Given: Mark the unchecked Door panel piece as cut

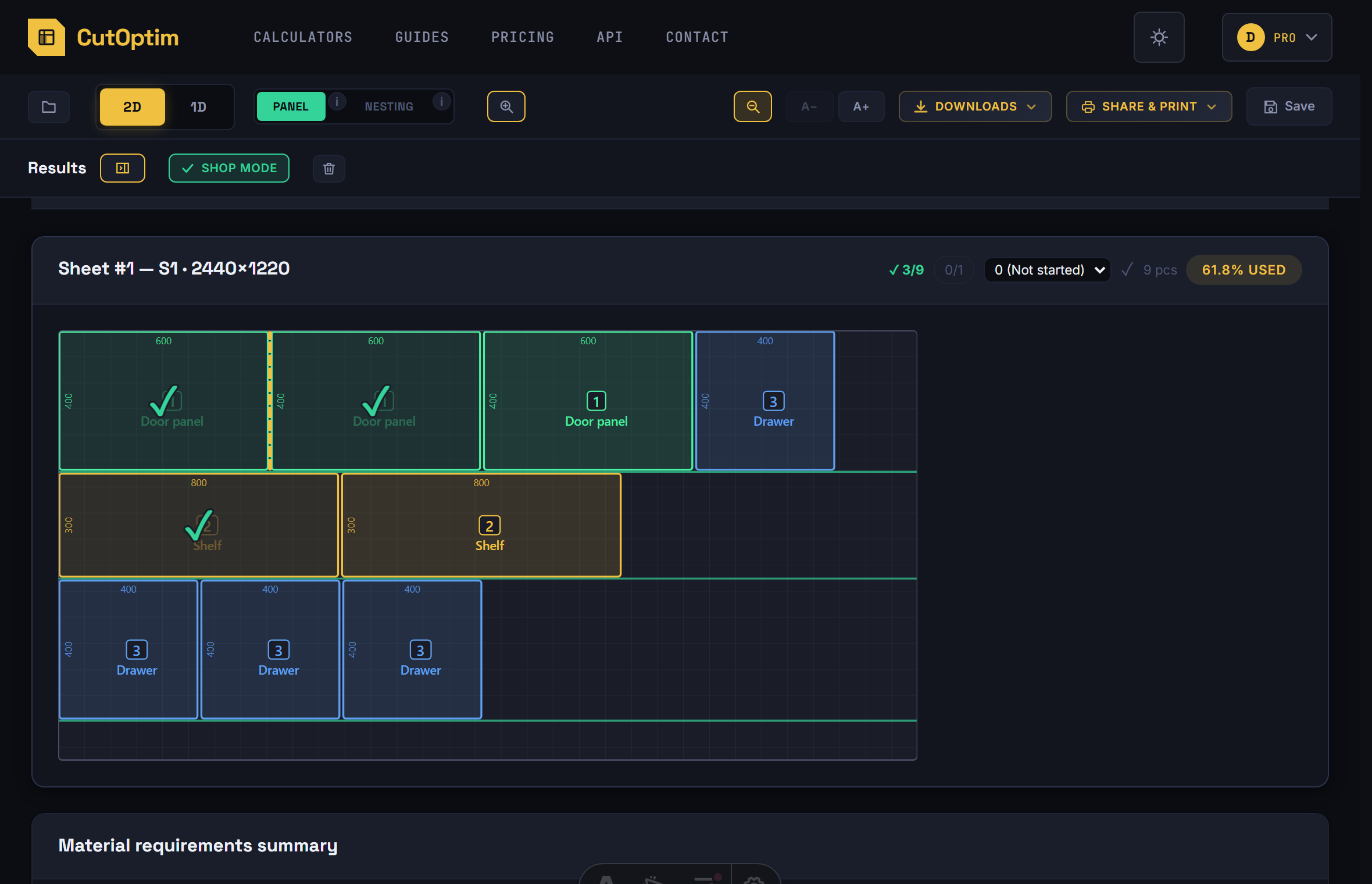Looking at the screenshot, I should 588,401.
